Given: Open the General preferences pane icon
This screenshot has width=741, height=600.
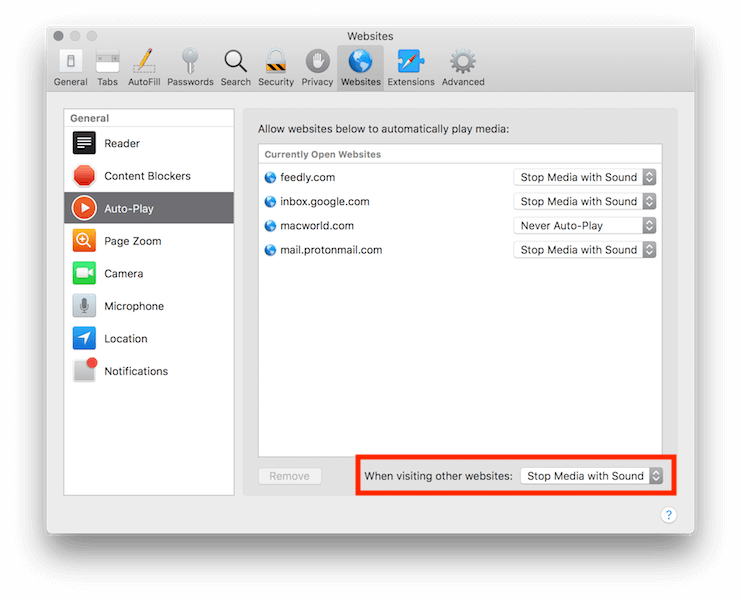Looking at the screenshot, I should click(x=70, y=62).
